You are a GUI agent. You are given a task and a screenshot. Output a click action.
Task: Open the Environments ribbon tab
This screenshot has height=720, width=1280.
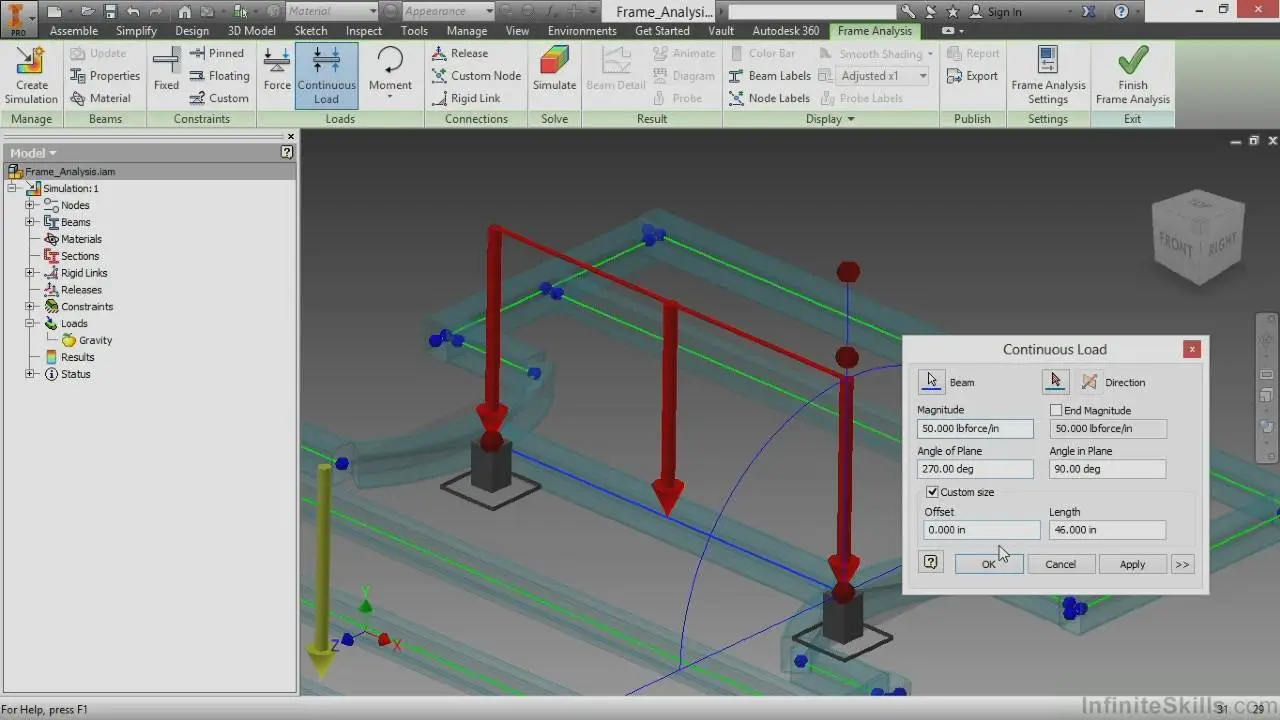[582, 31]
